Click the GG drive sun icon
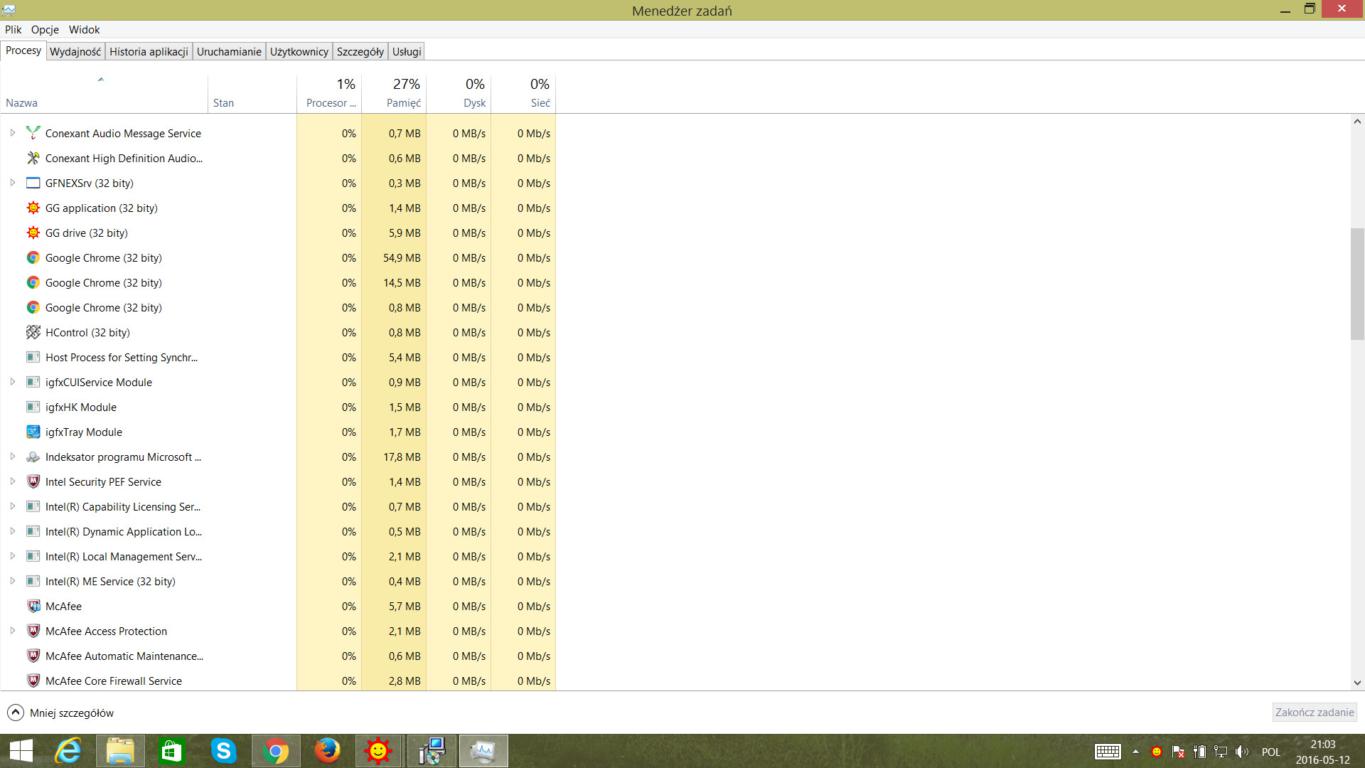This screenshot has width=1365, height=768. [x=33, y=233]
